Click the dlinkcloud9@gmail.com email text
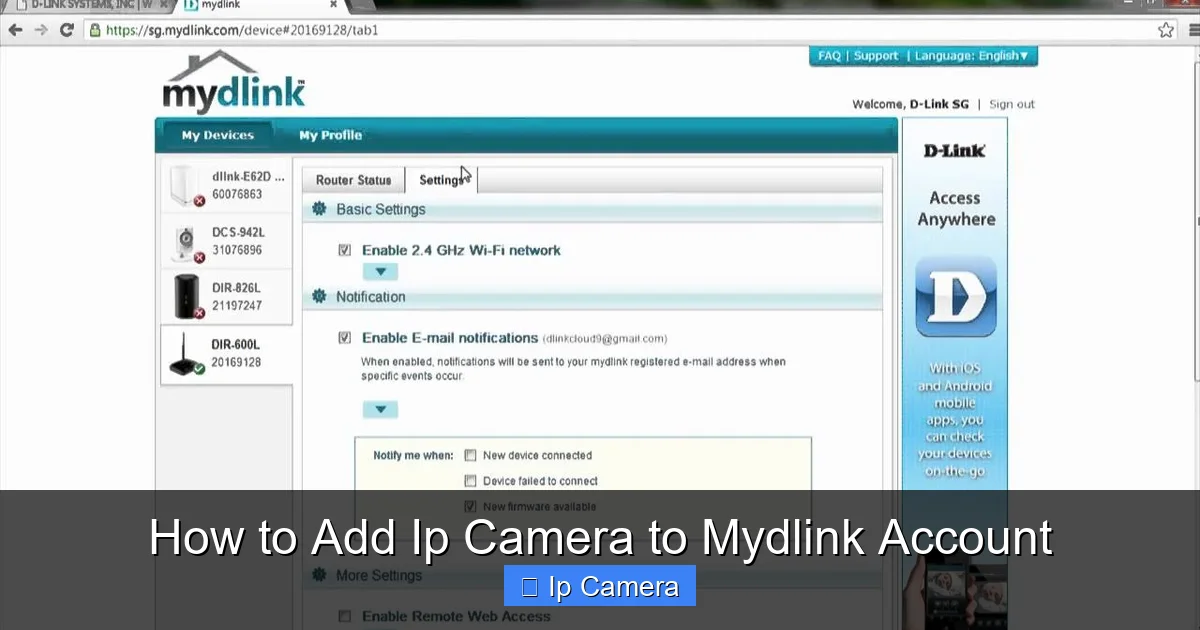Viewport: 1200px width, 630px height. pos(605,339)
